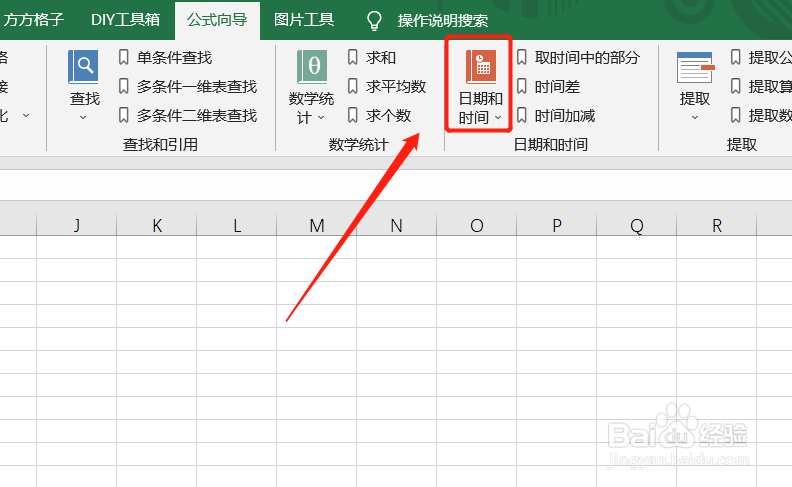Choose the 求平均数 formula option

[x=396, y=86]
